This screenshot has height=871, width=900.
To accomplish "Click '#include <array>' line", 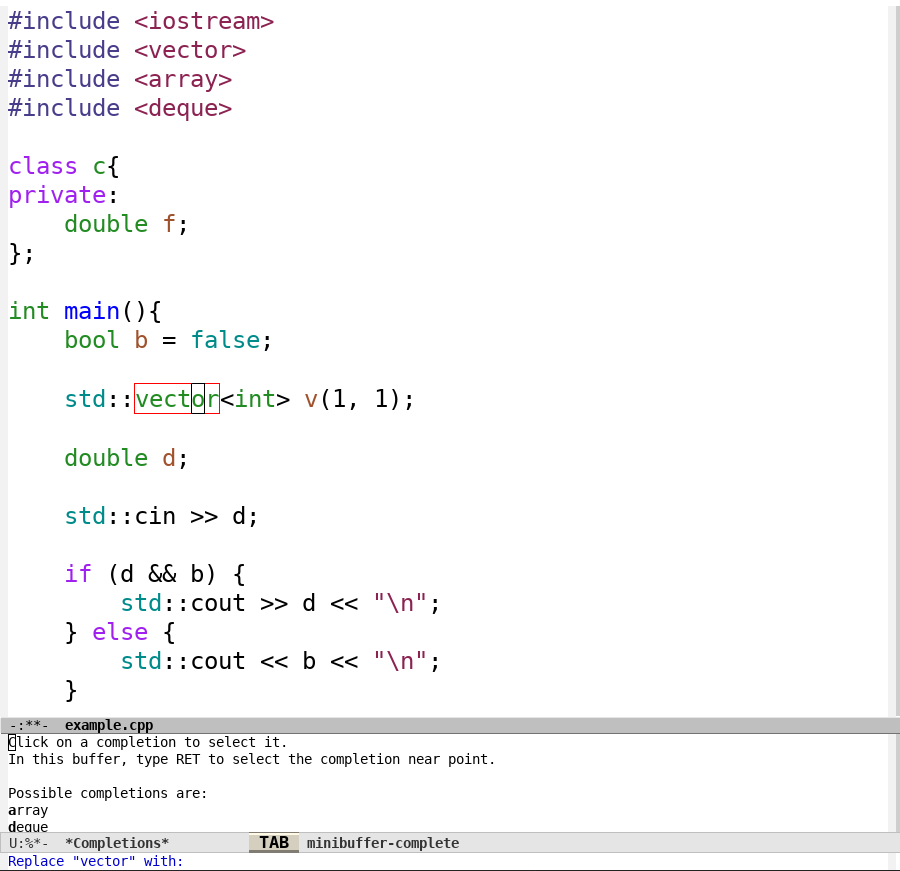I will click(120, 79).
